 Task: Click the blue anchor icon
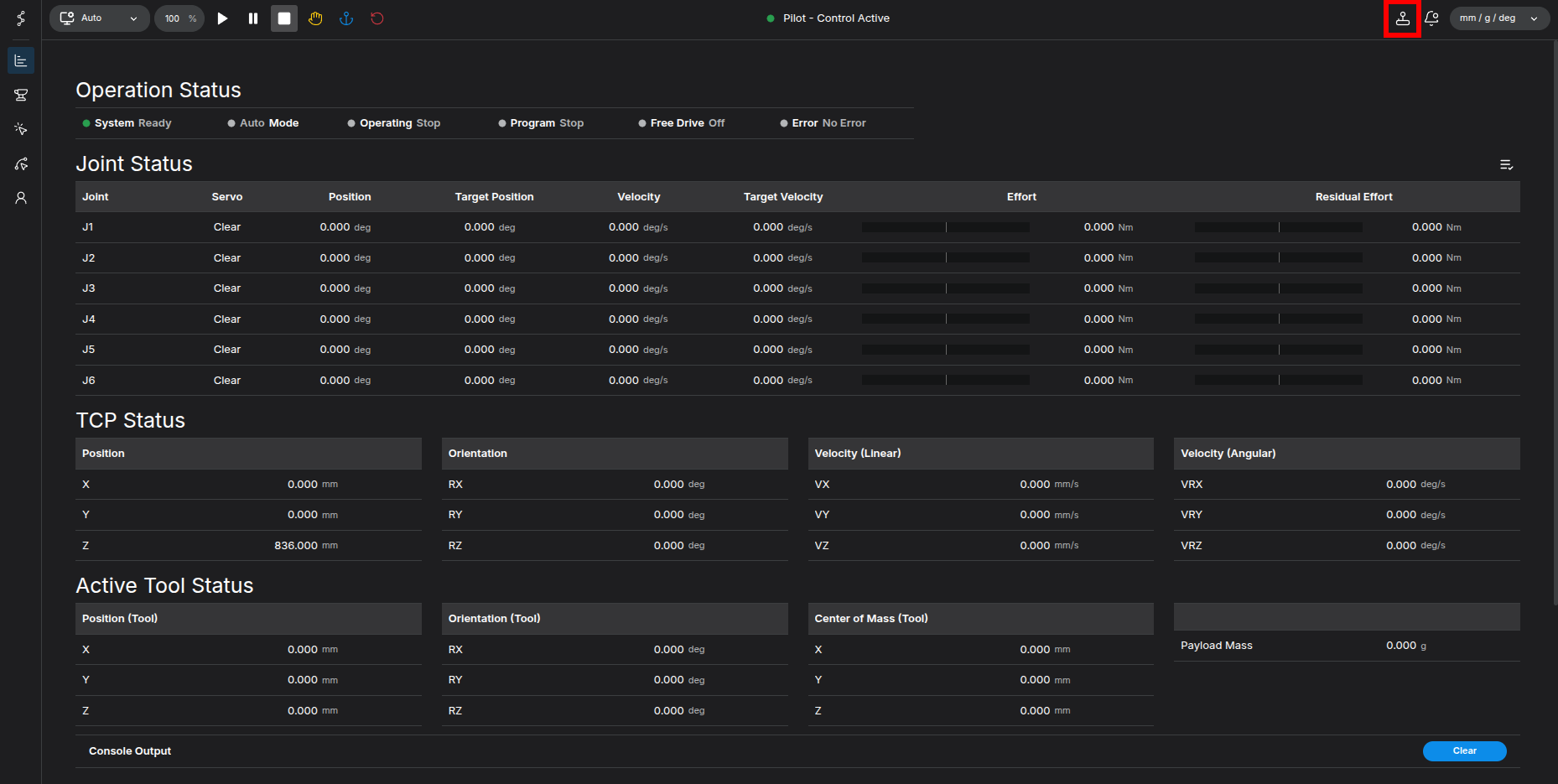346,18
